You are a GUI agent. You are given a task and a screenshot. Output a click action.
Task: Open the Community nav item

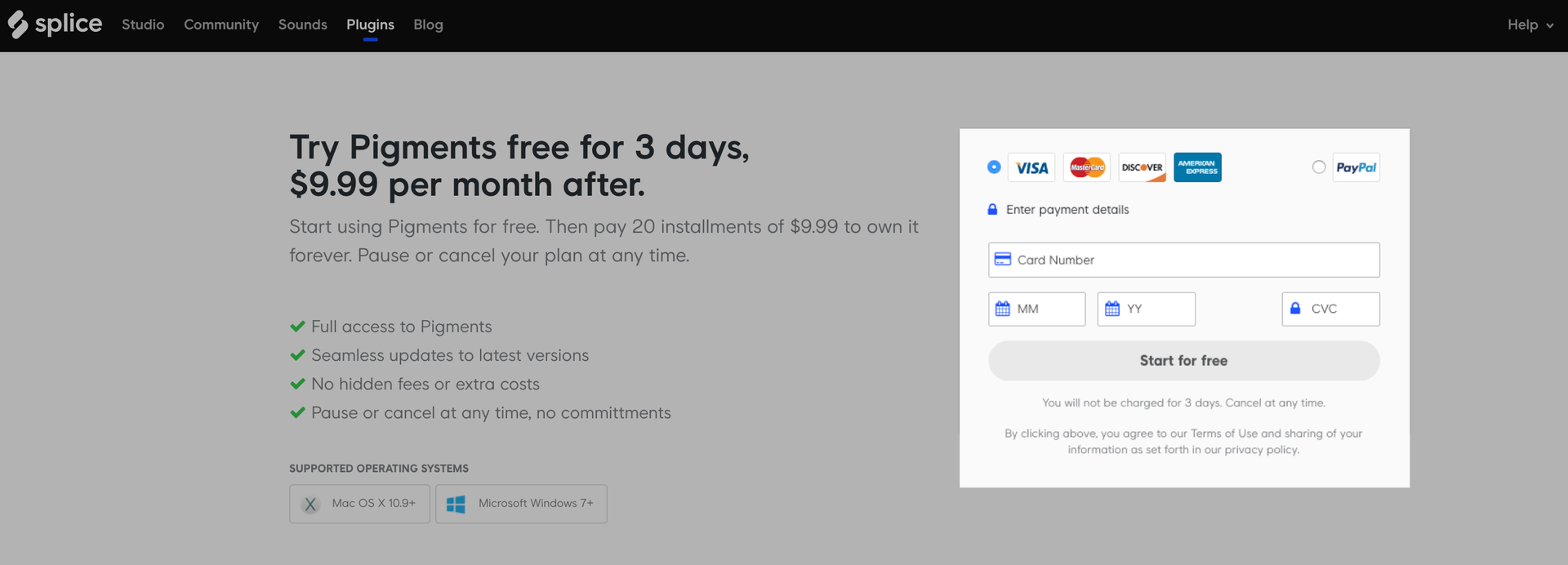[x=221, y=24]
